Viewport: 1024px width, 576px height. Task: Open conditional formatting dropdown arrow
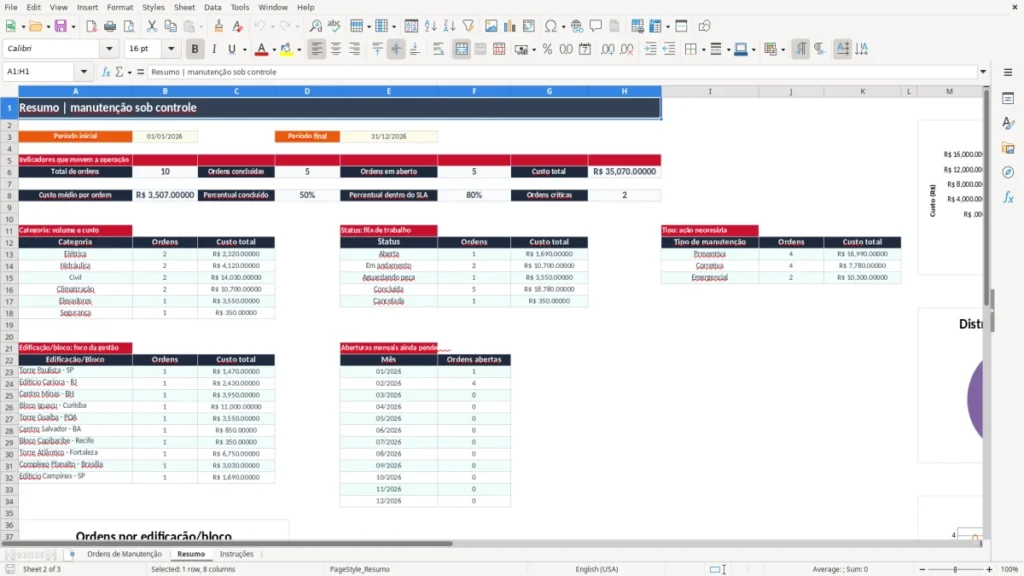tap(783, 50)
